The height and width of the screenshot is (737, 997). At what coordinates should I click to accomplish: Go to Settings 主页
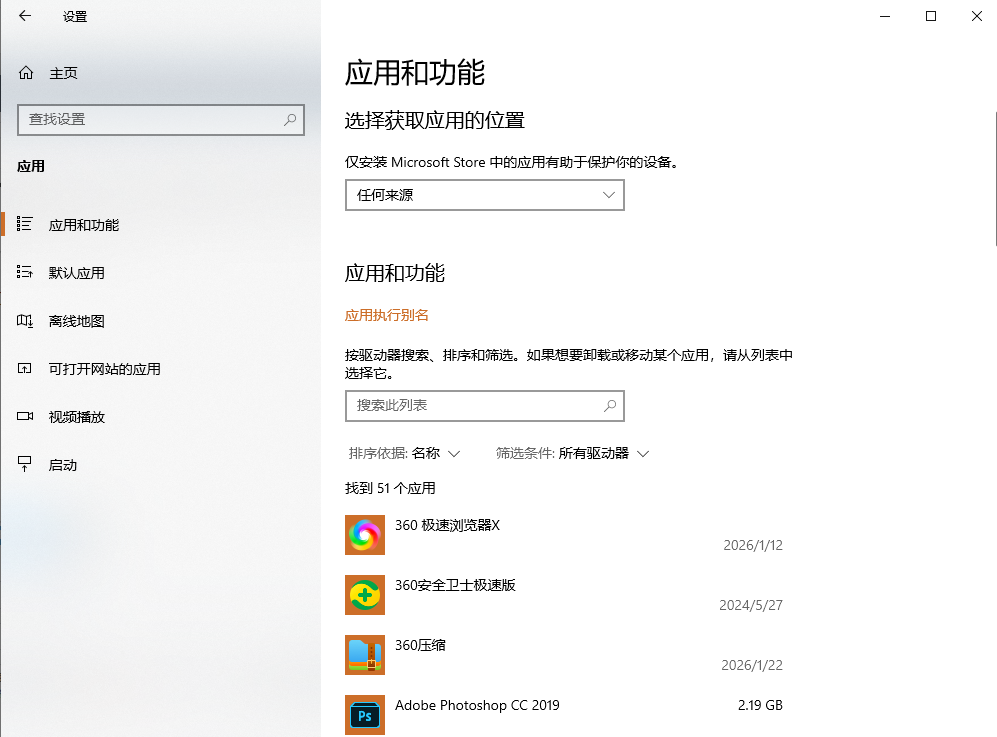tap(52, 72)
